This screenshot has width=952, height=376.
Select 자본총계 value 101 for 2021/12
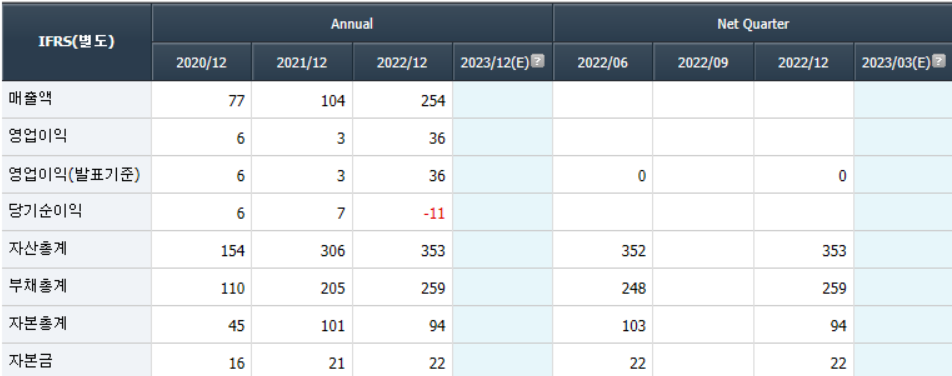coord(333,326)
